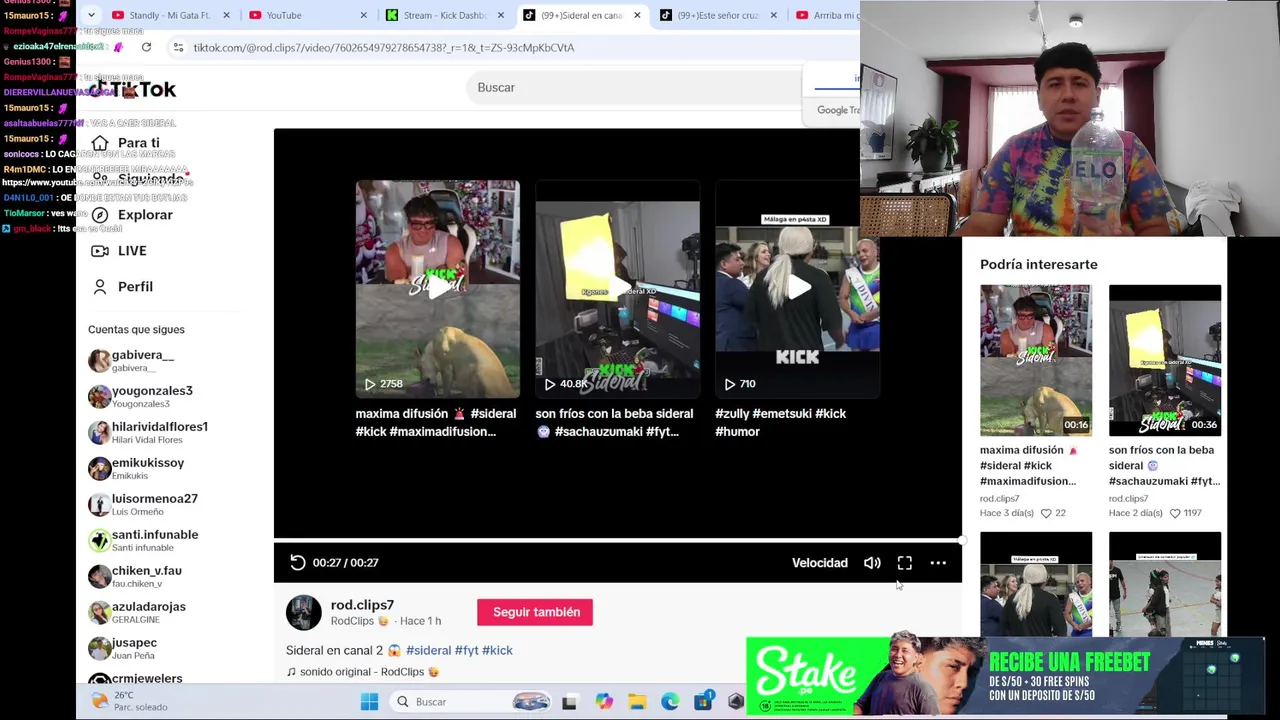Screen dimensions: 1280x720
Task: Enter fullscreen mode on the video player
Action: 905,563
